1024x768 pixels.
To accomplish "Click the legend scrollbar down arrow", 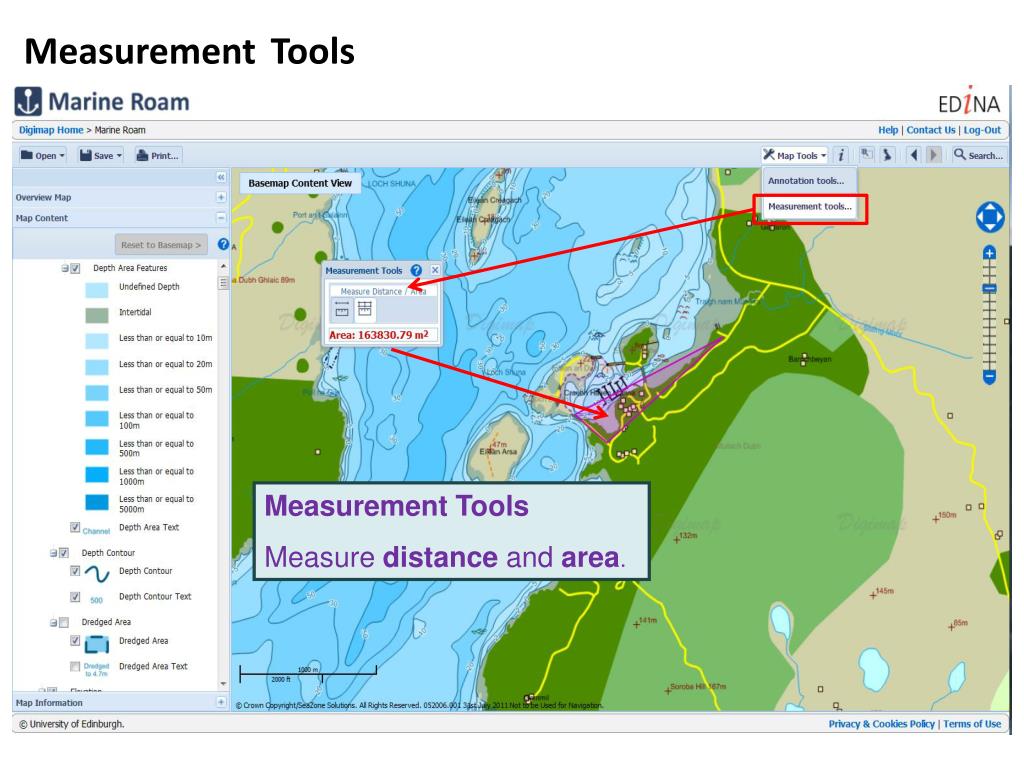I will (x=223, y=684).
